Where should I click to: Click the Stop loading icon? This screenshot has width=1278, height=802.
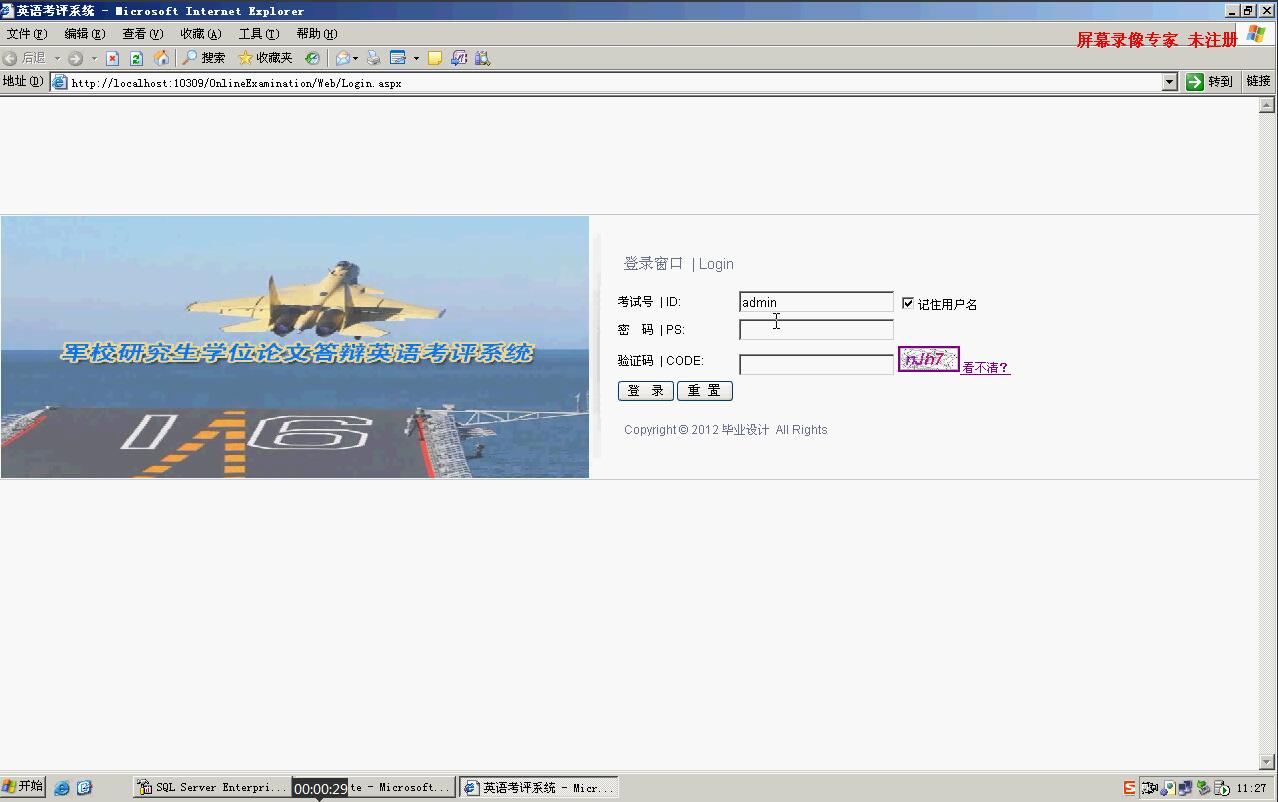113,58
